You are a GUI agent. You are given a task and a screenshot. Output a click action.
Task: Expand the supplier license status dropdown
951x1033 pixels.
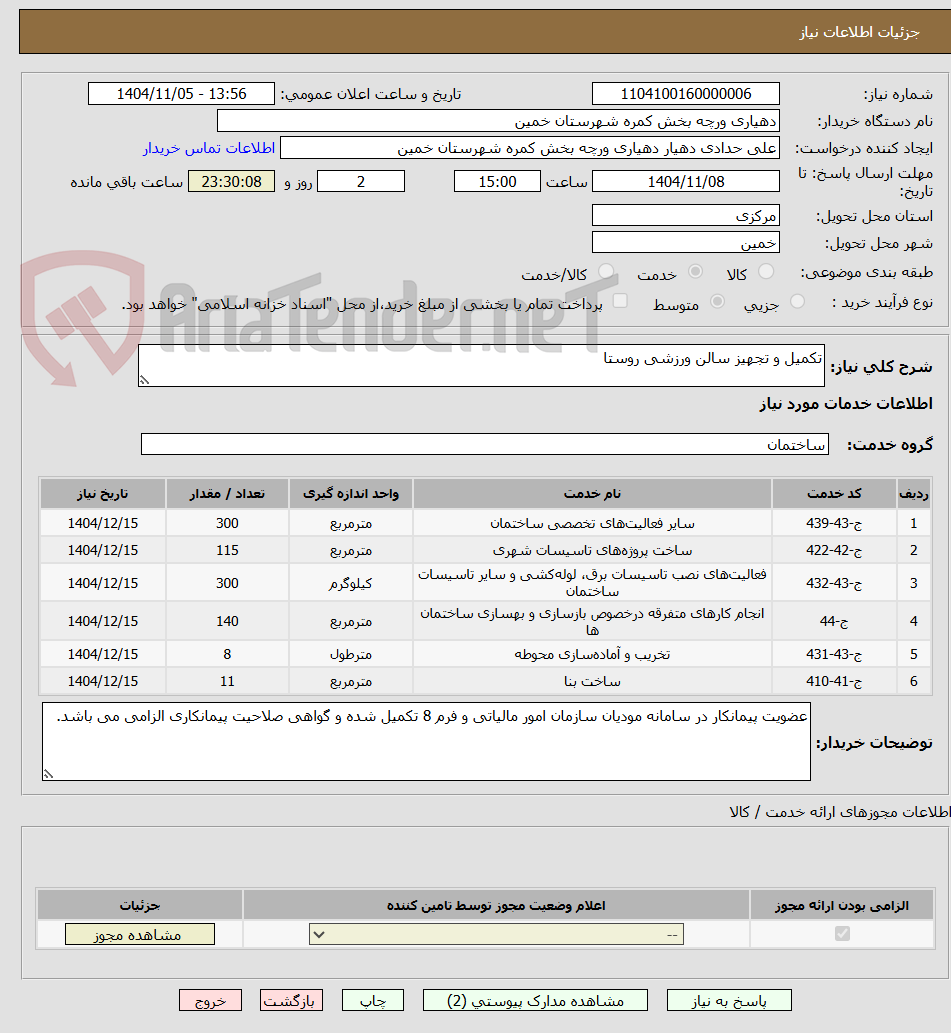point(496,934)
